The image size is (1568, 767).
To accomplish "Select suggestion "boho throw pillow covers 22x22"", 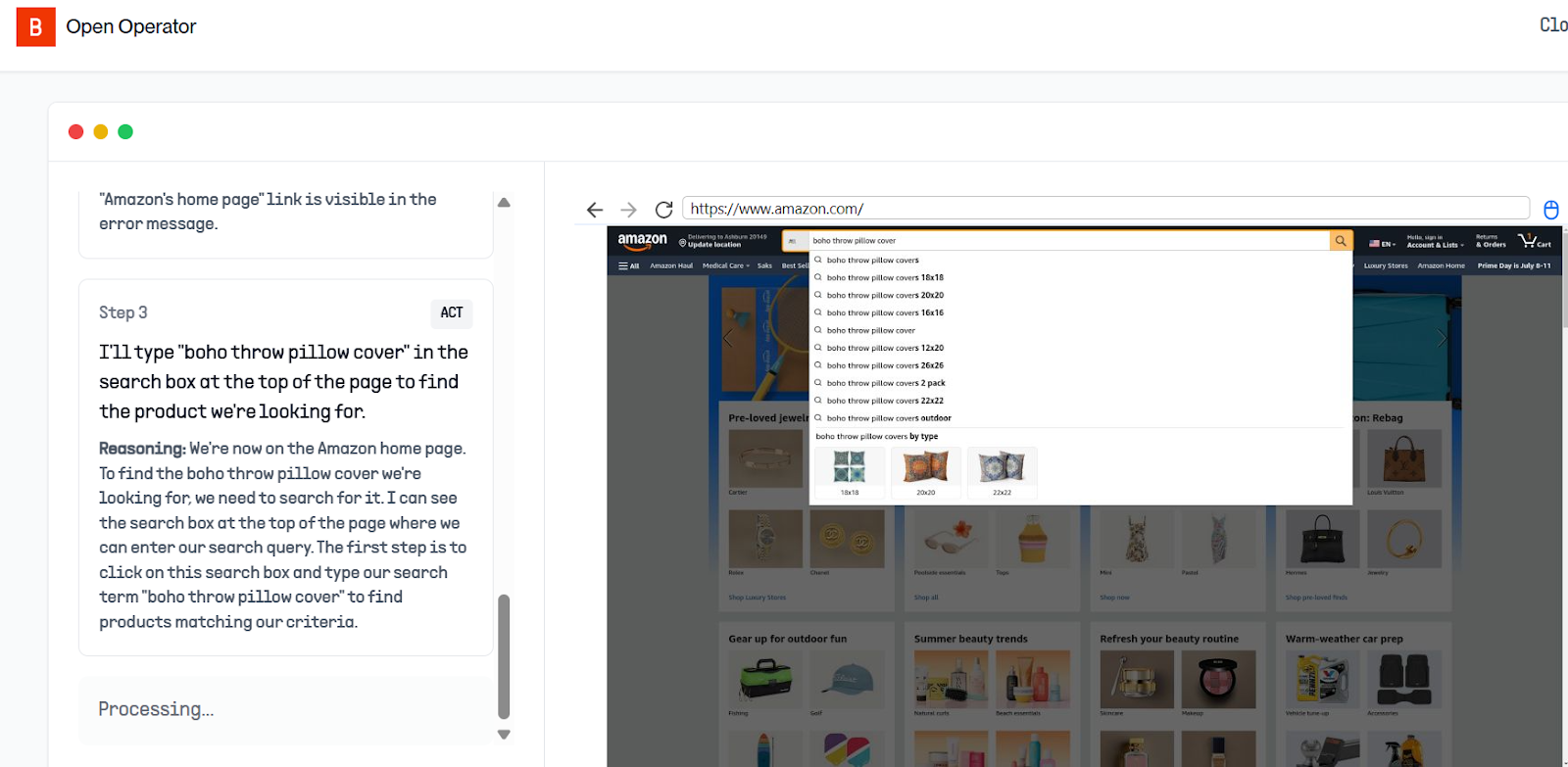I will (x=1081, y=402).
